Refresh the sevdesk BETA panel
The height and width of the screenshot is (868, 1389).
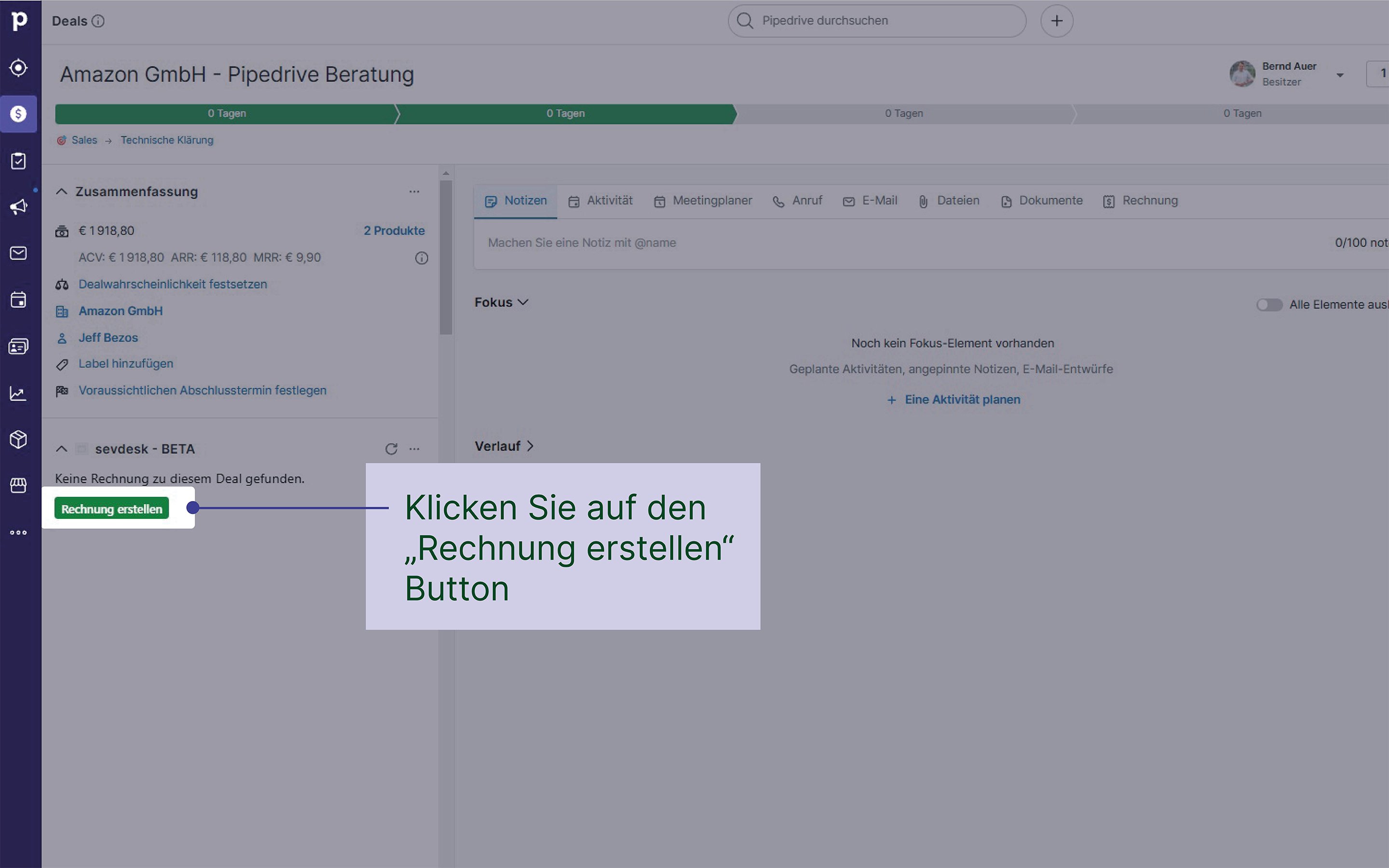[392, 448]
